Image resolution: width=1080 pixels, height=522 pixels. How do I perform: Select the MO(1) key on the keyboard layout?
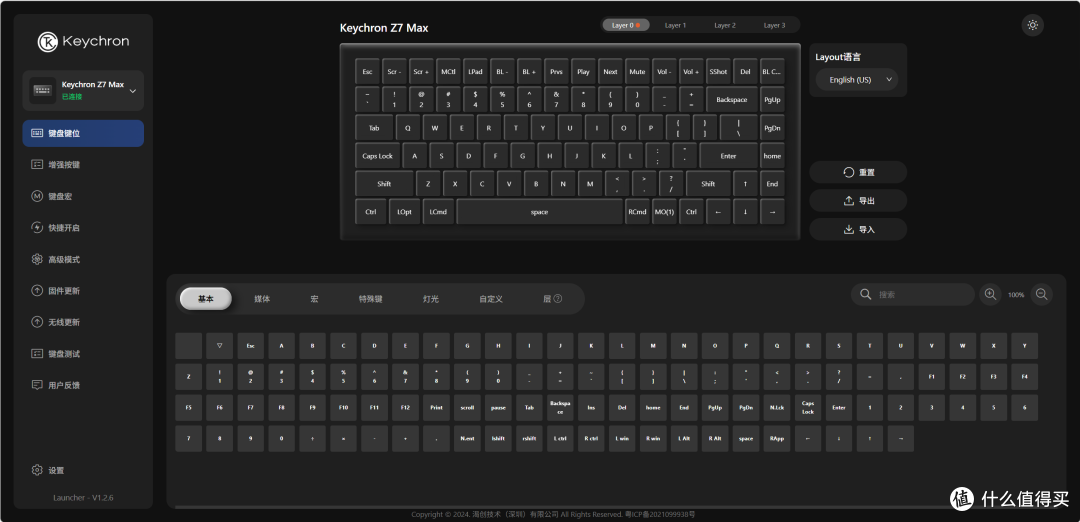664,211
